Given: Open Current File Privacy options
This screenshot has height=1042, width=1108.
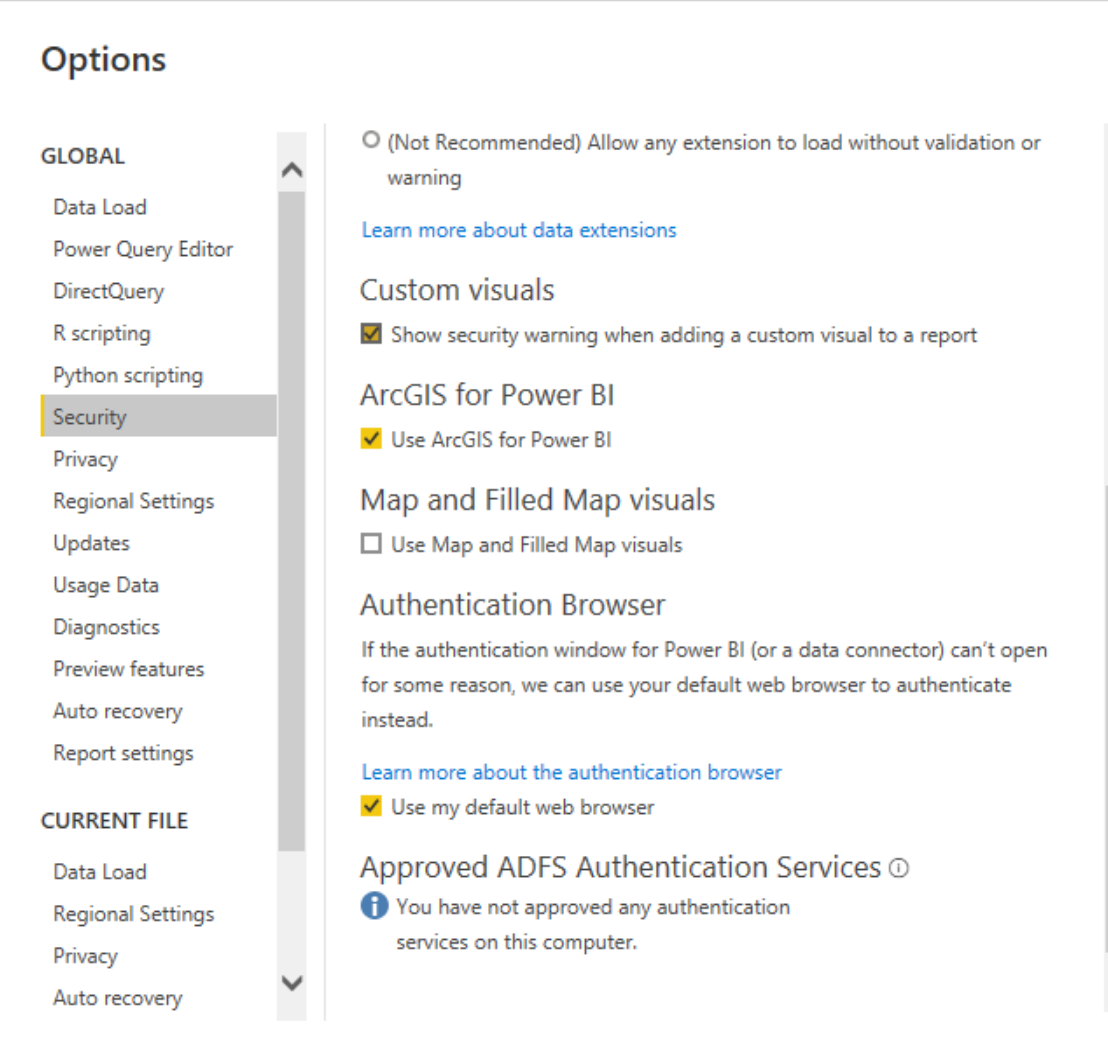Looking at the screenshot, I should [x=86, y=956].
